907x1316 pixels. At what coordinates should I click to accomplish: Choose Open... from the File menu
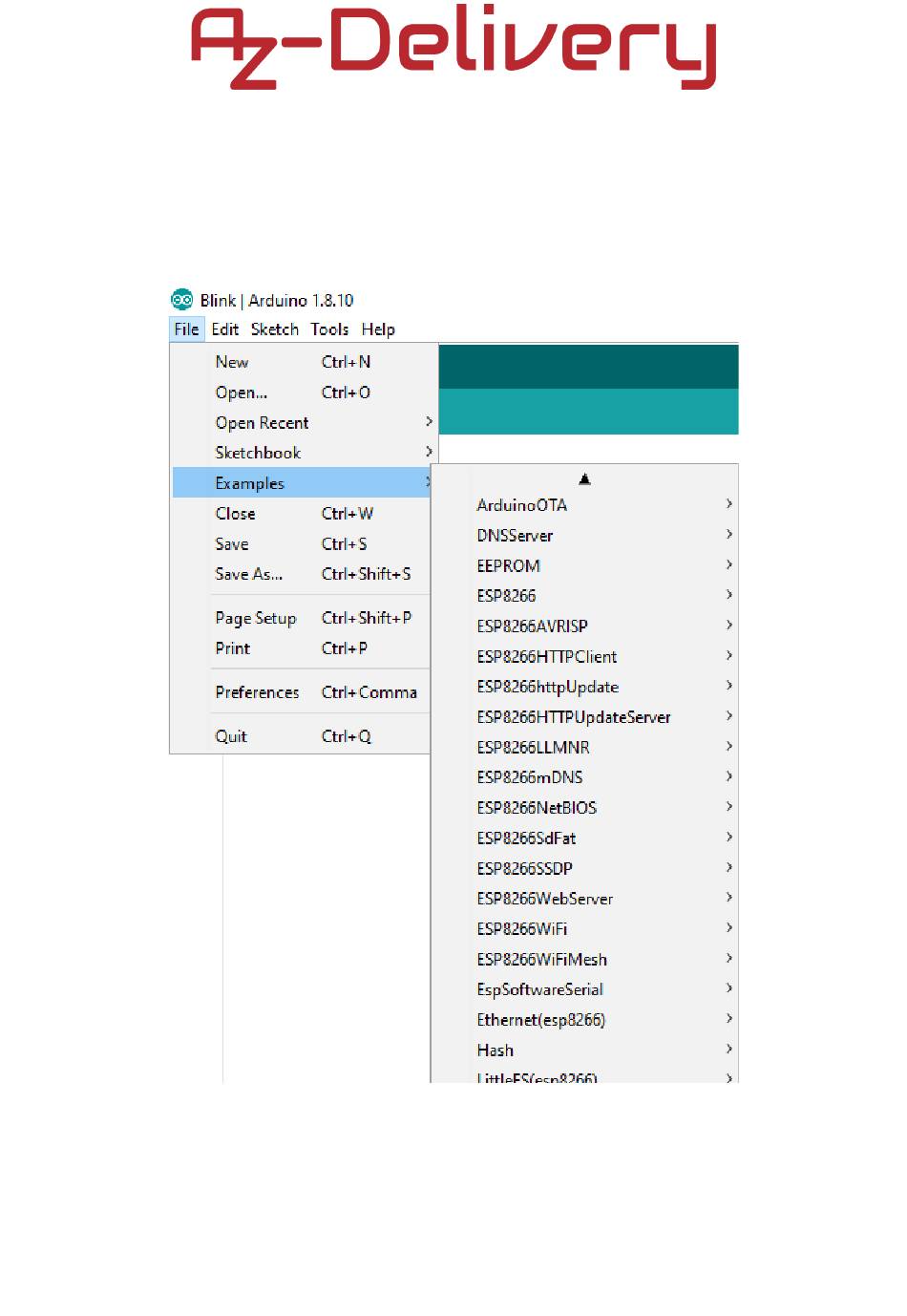[302, 393]
